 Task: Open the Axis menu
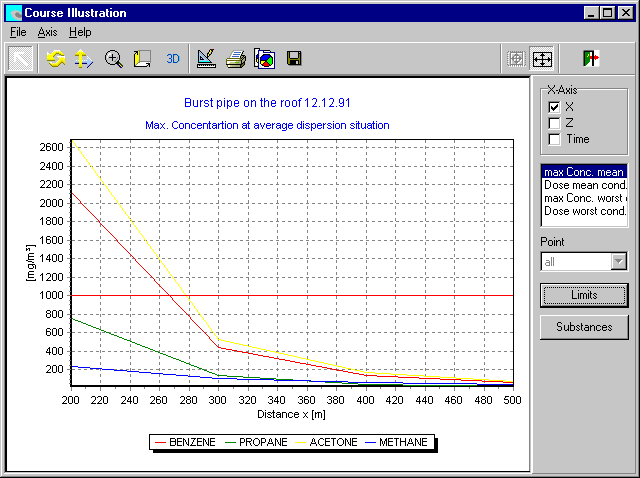tap(47, 32)
